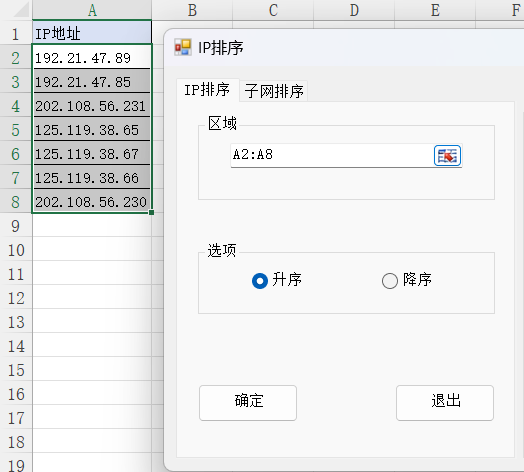The height and width of the screenshot is (472, 524).
Task: Select cell with 125.119.38.67
Action: tap(92, 153)
